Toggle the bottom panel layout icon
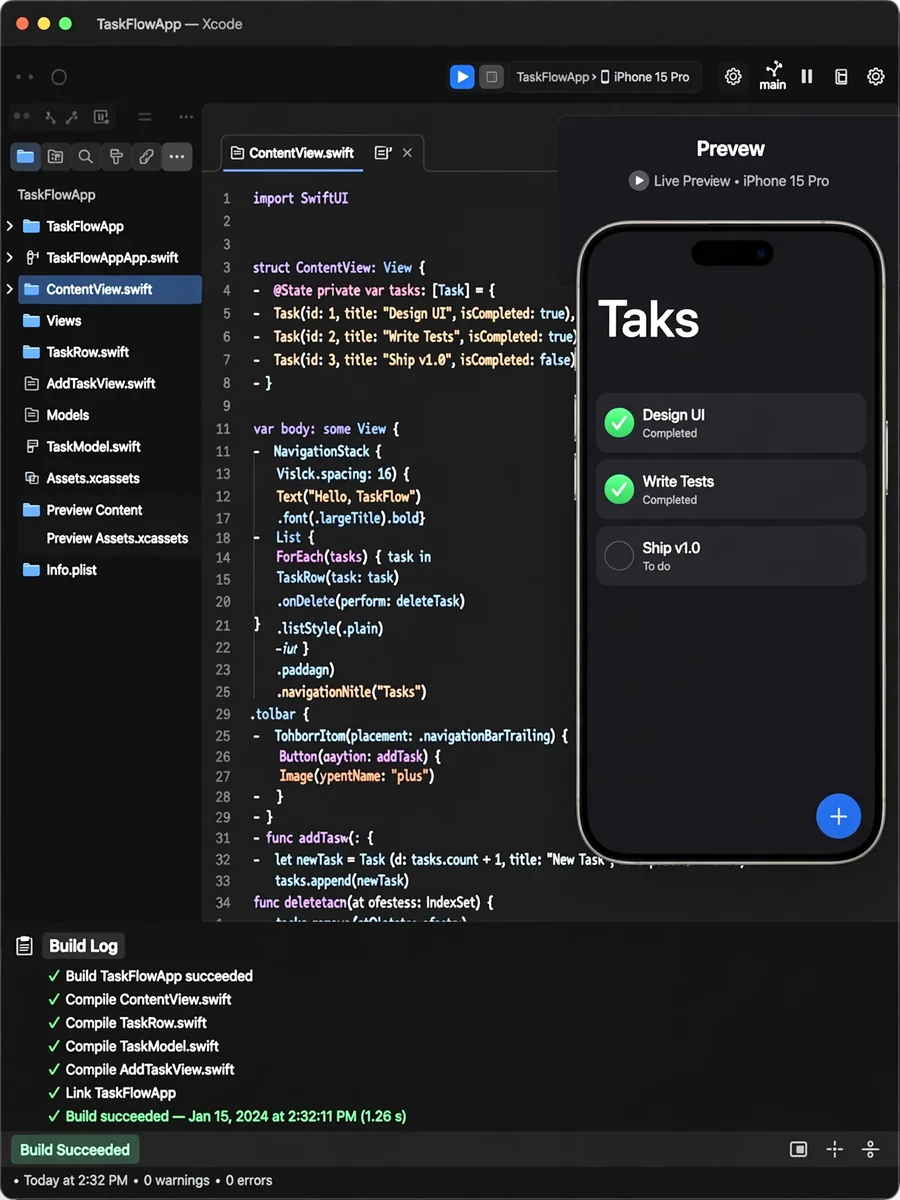The image size is (900, 1200). coord(799,1150)
